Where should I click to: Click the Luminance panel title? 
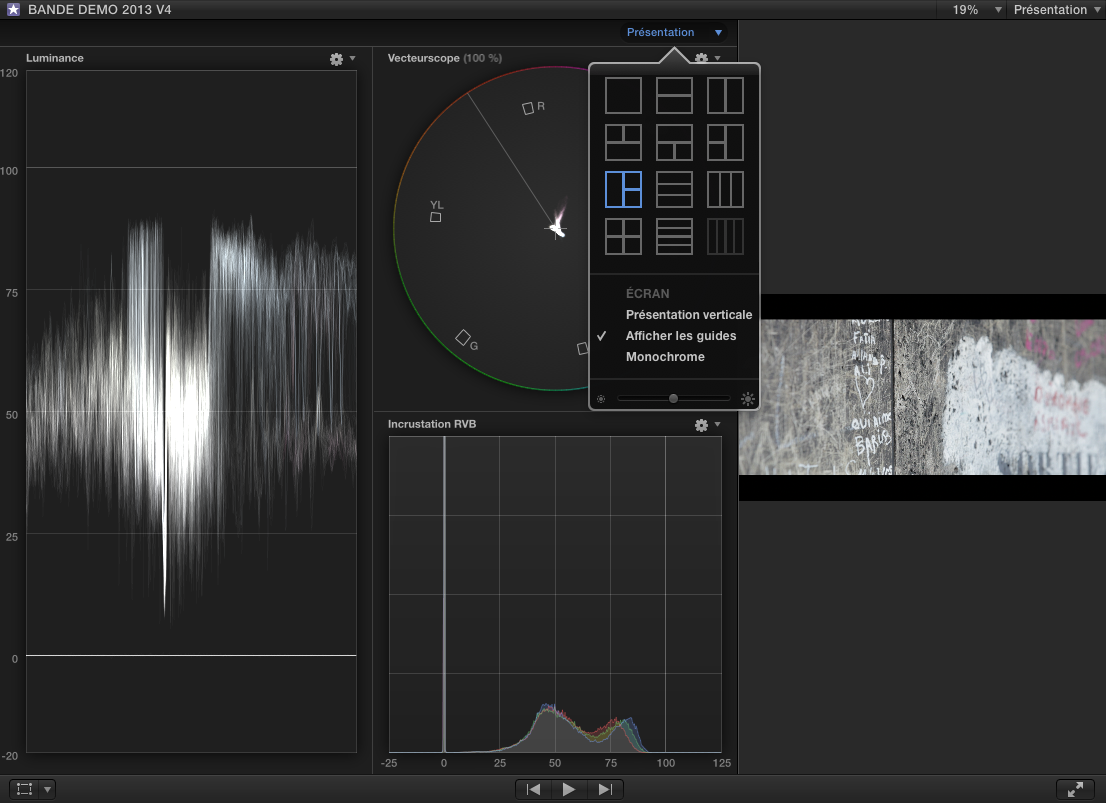(55, 58)
